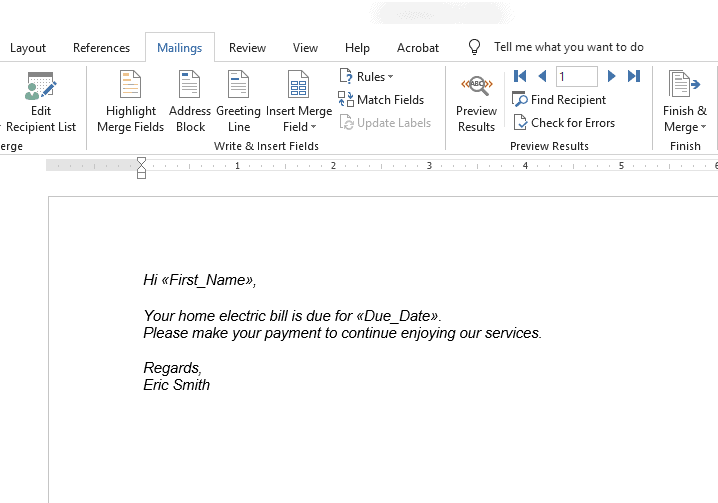Expand Finish & Merge menu

point(685,102)
